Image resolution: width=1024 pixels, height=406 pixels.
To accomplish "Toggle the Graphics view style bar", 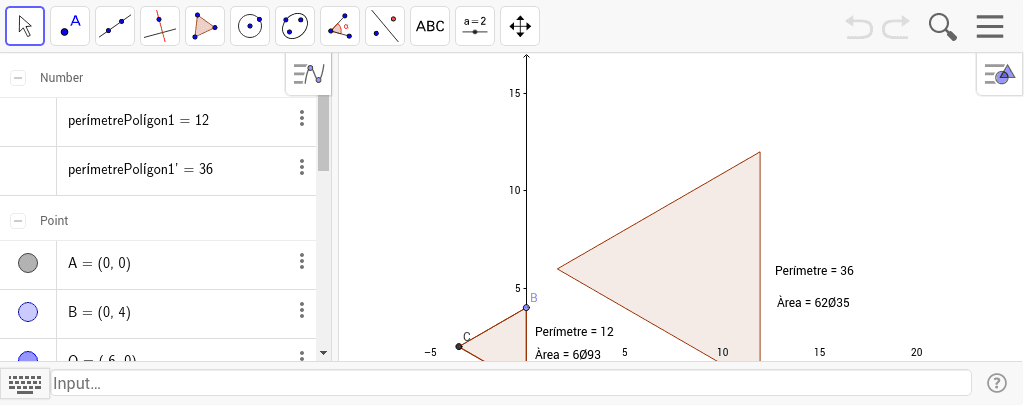I will coord(1000,74).
